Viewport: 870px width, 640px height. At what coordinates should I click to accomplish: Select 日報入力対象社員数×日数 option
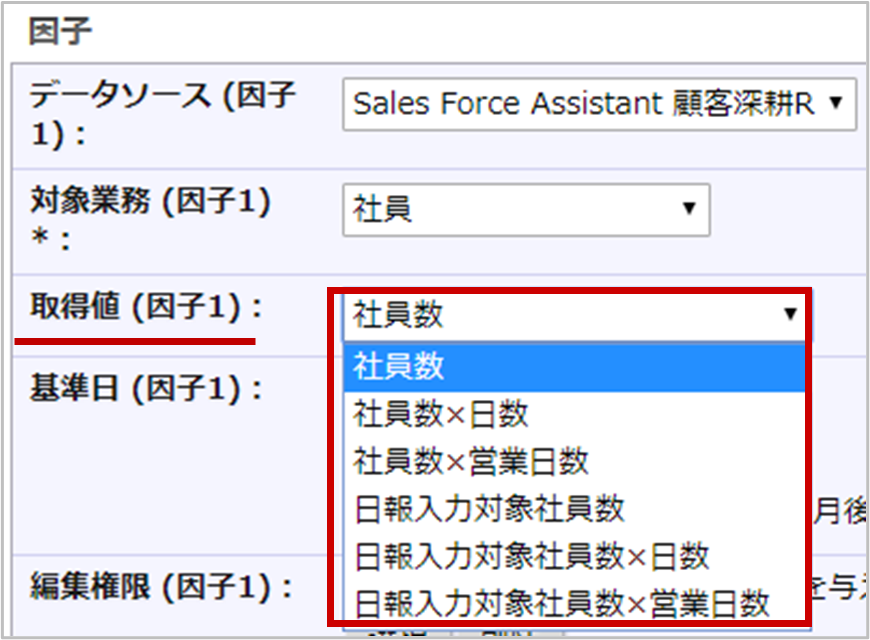[x=574, y=556]
